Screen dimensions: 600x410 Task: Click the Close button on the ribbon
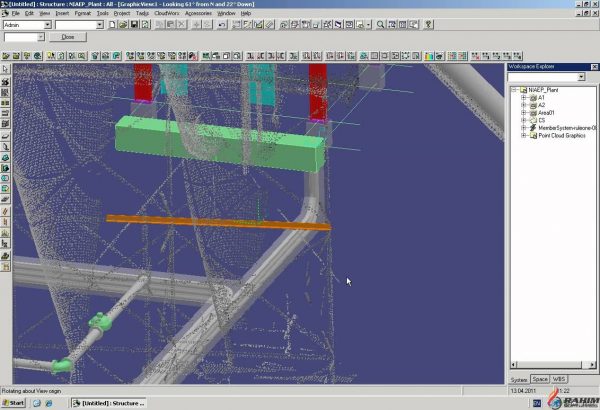click(68, 37)
